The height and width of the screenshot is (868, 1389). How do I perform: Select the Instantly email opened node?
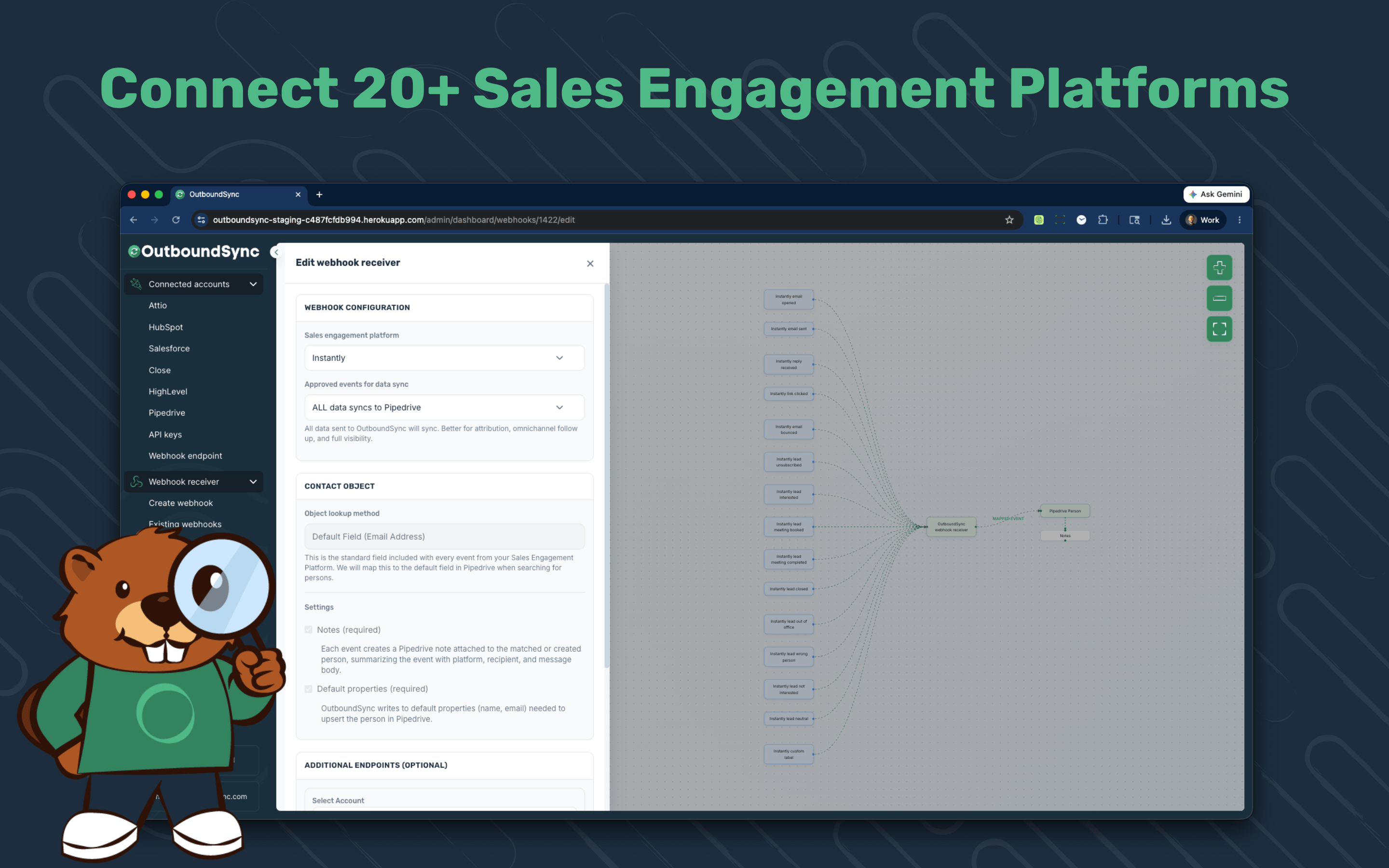(789, 299)
